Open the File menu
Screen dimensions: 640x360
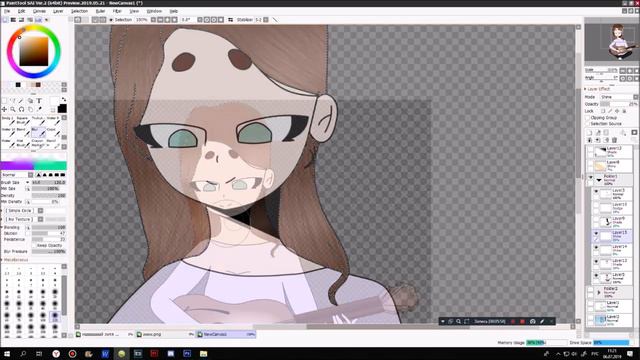7,11
